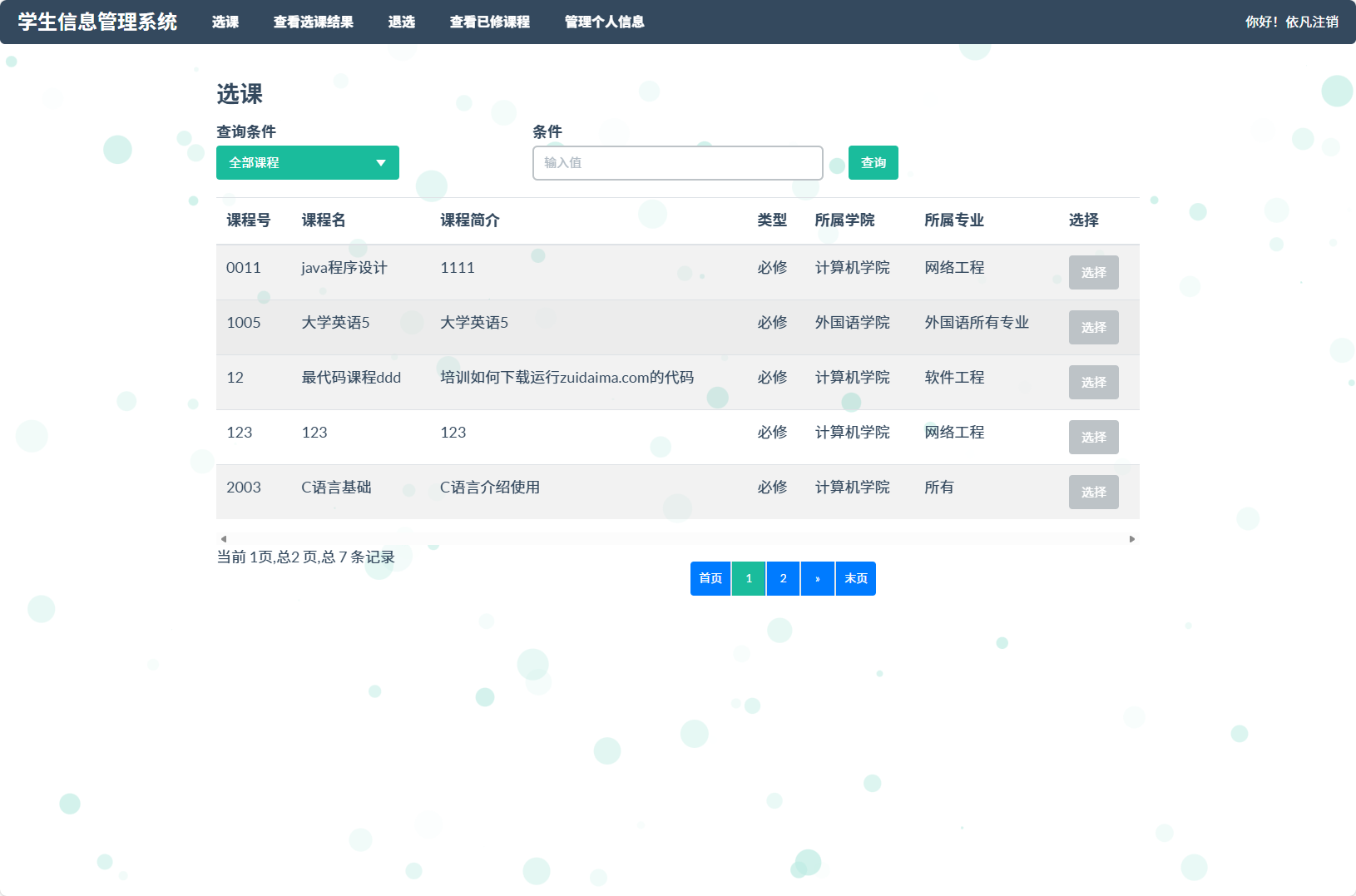This screenshot has height=896, width=1356.
Task: View 查看已修课程 page
Action: click(x=490, y=22)
